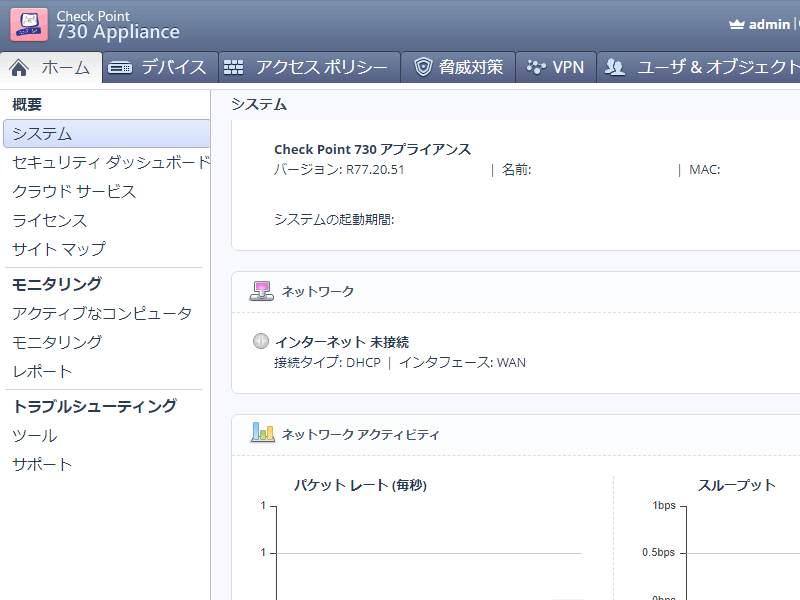Go to ライセンス page
The width and height of the screenshot is (800, 600).
pyautogui.click(x=49, y=220)
